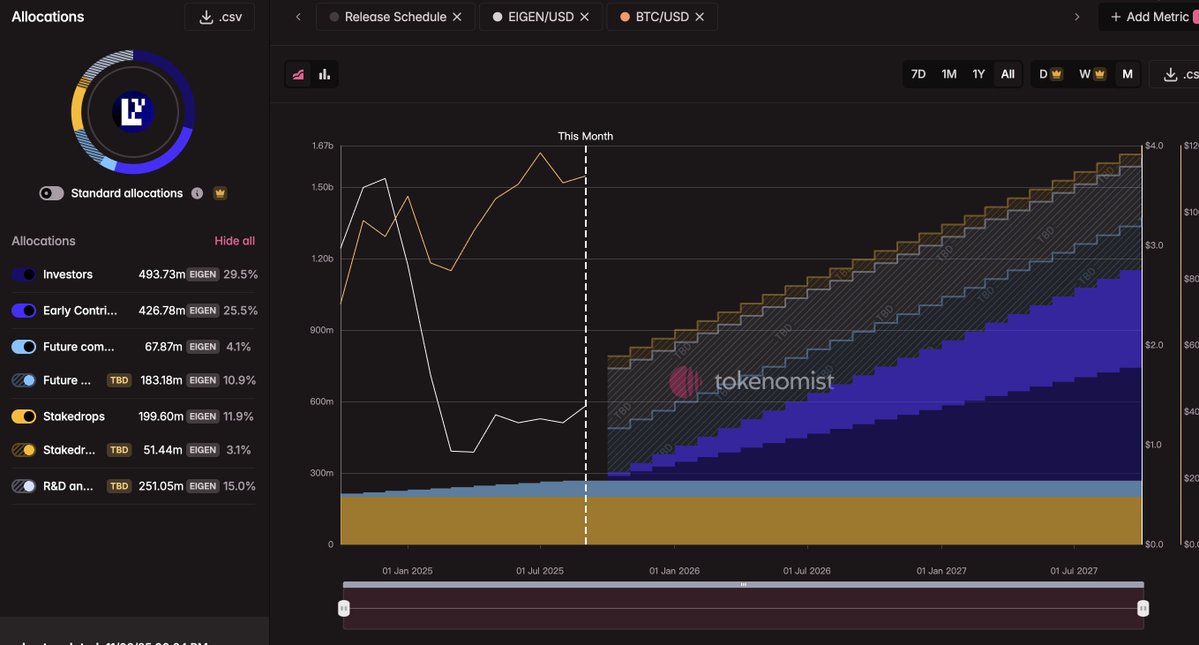Select the daily D interval option
The image size is (1199, 645).
1051,74
